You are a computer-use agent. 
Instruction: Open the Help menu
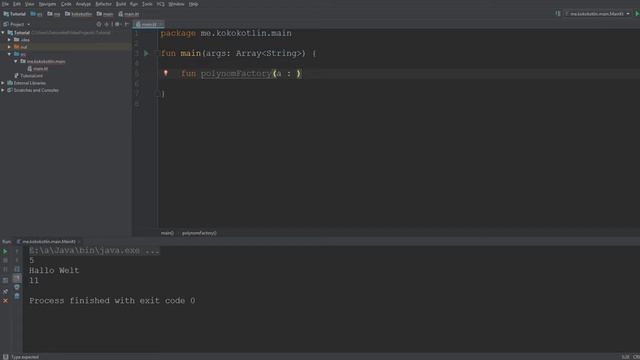click(193, 4)
